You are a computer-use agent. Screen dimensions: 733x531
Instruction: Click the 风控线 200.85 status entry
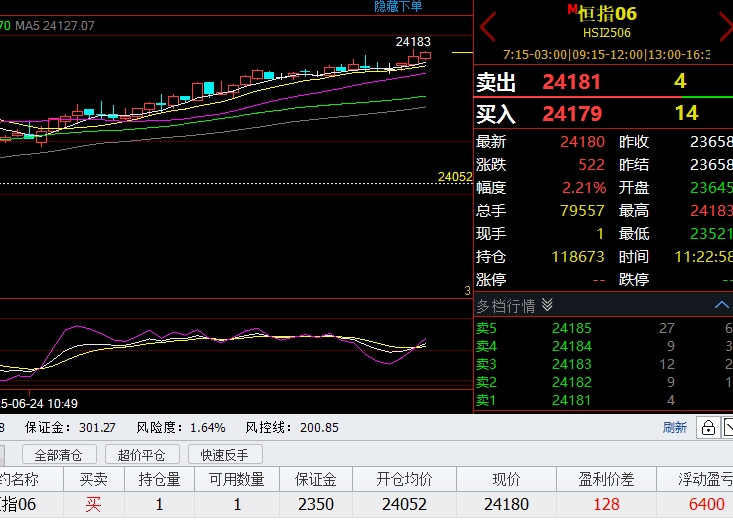[x=292, y=428]
